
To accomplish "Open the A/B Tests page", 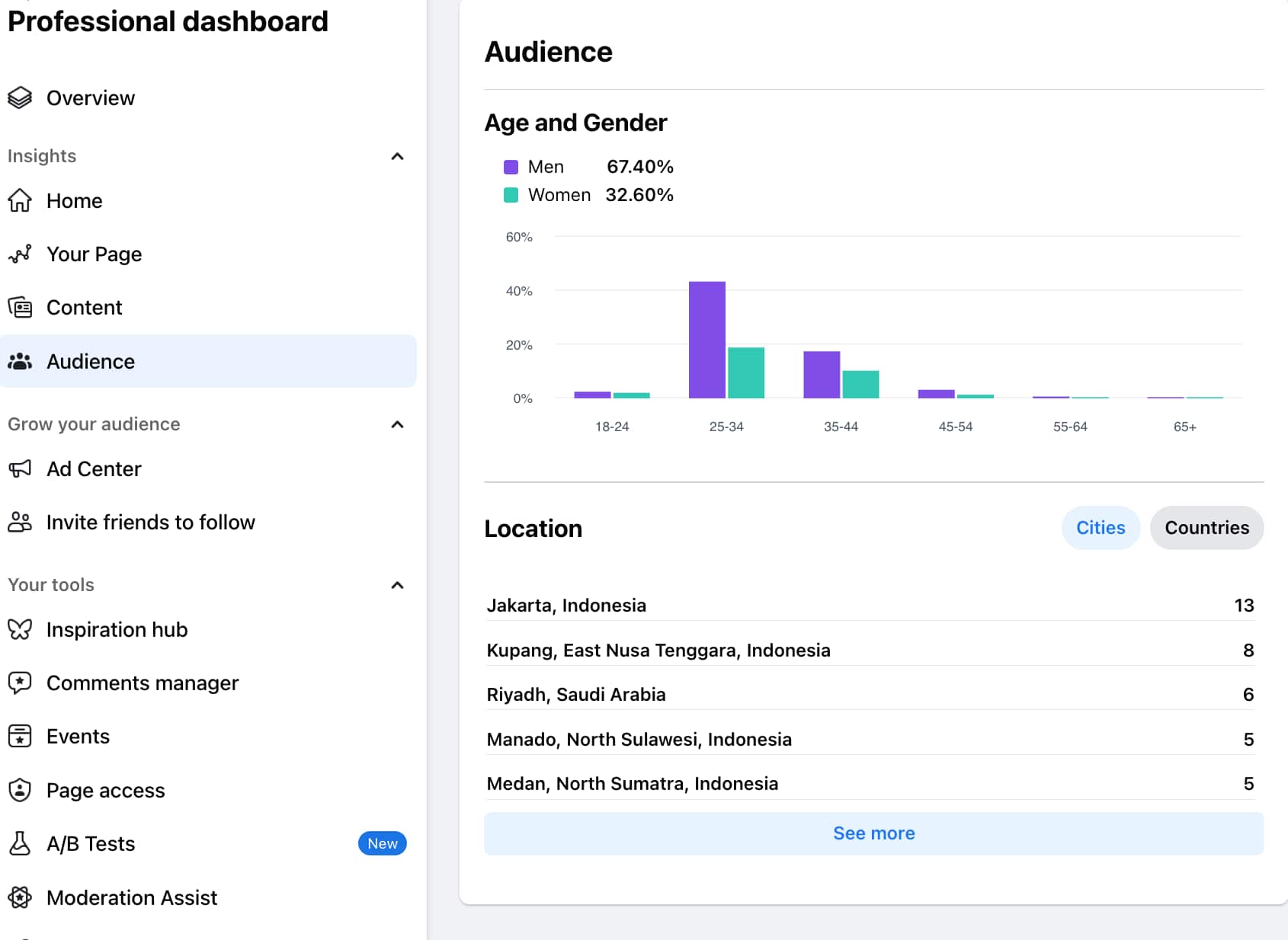I will 91,843.
